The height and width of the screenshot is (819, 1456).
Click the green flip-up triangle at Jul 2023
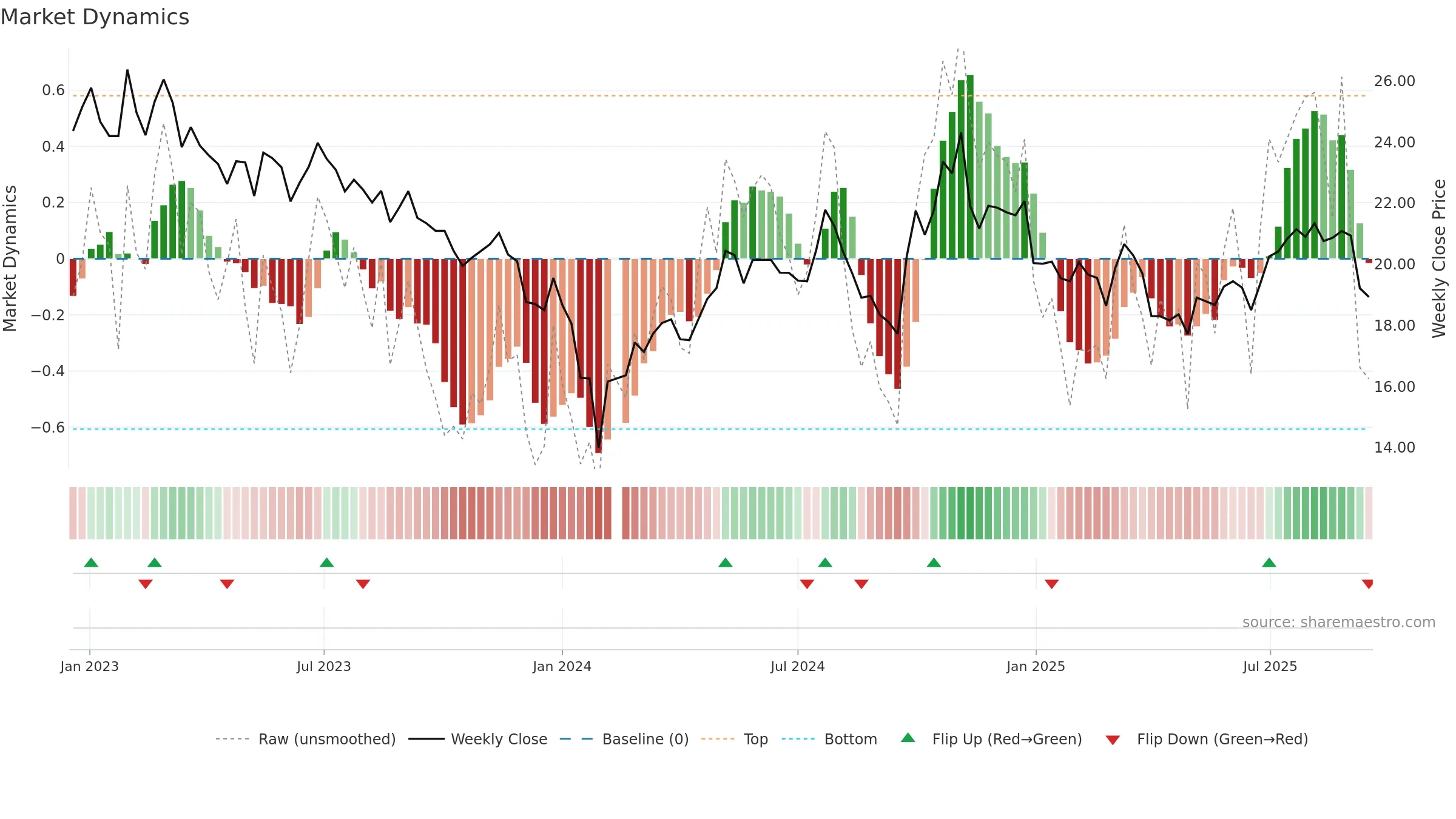(x=327, y=563)
